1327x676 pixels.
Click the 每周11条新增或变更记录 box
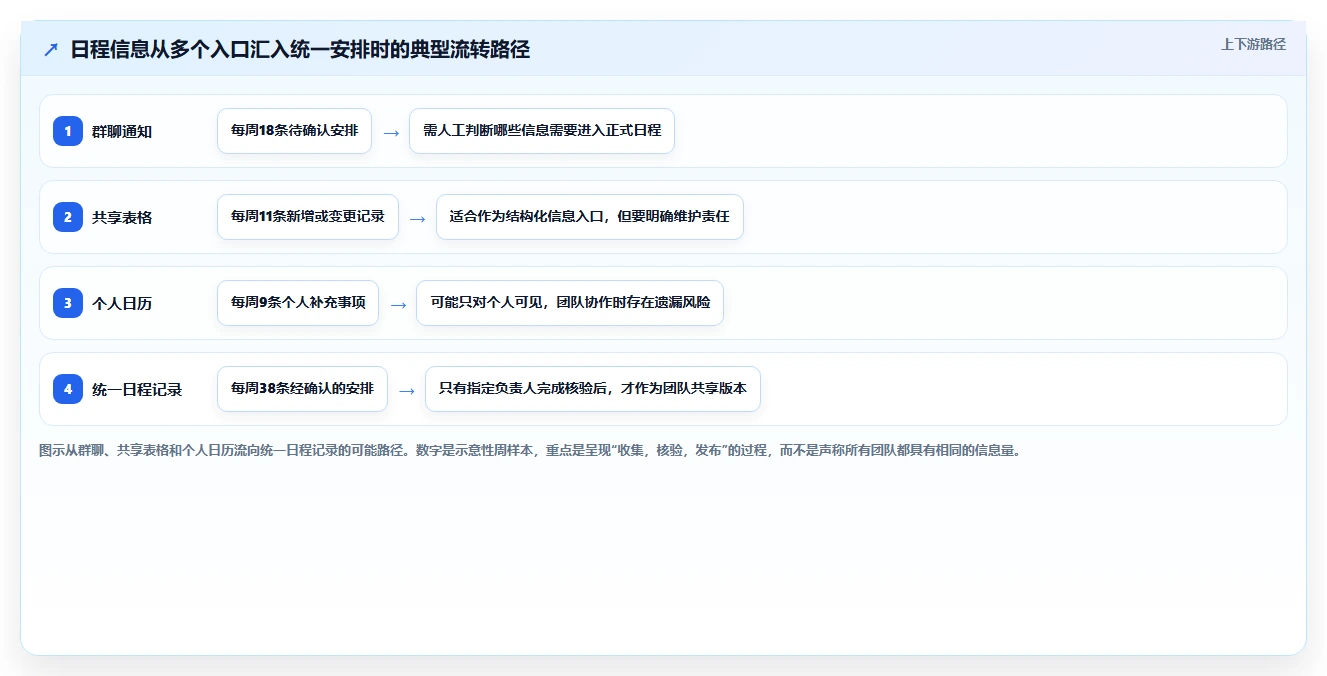point(308,217)
